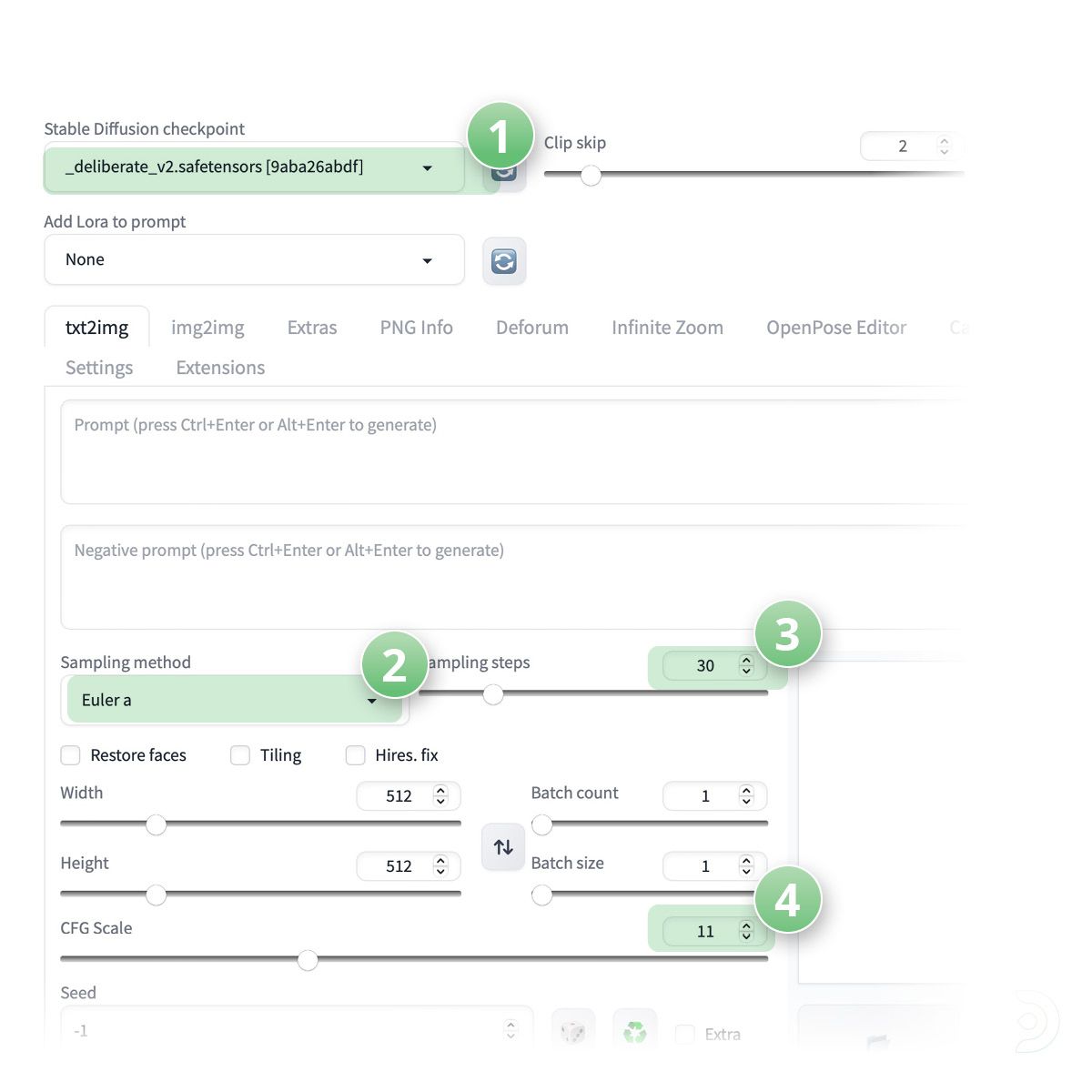Switch to txt2img tab

click(x=96, y=328)
